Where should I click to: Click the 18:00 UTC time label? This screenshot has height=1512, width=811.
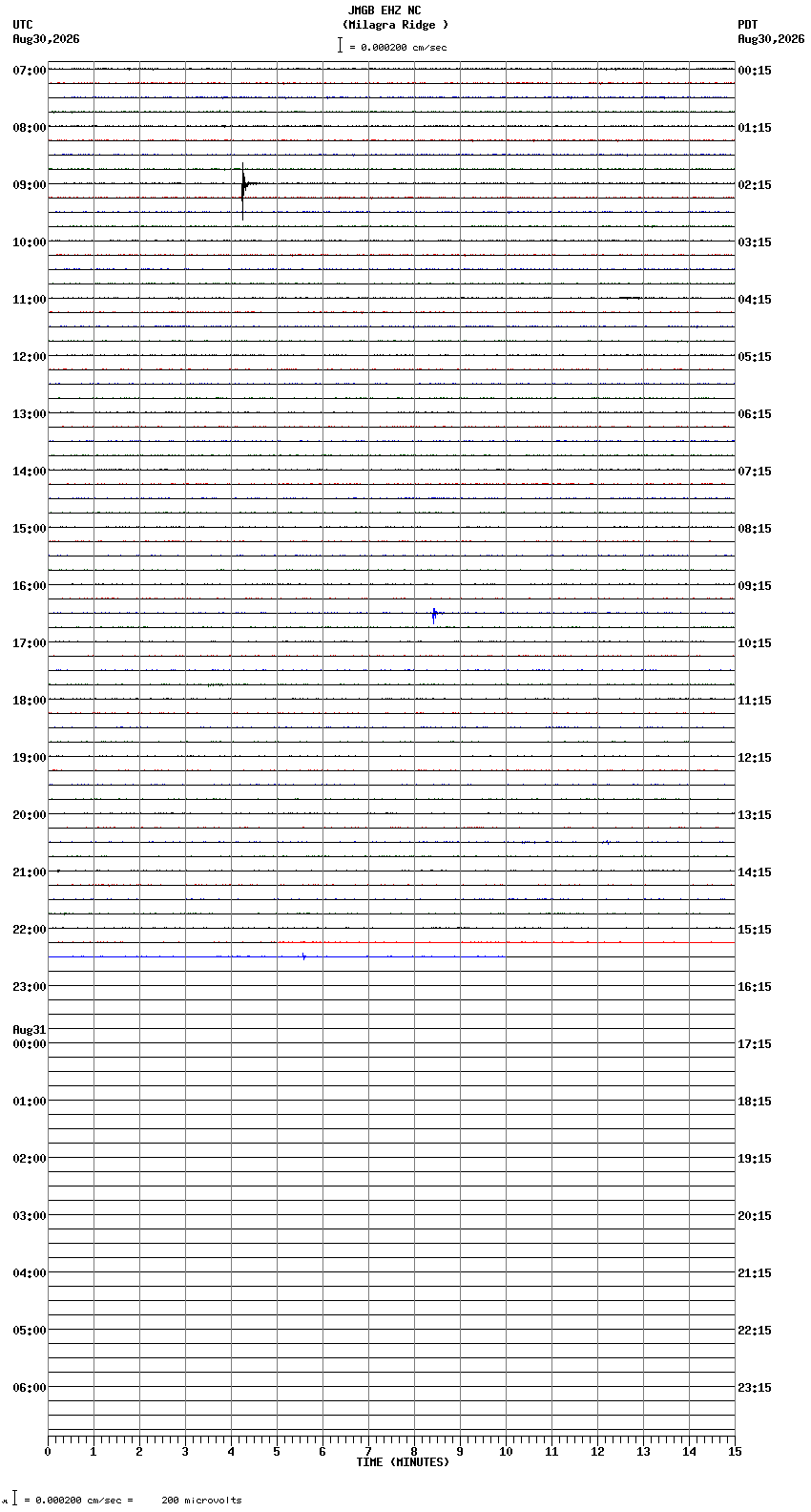point(30,701)
